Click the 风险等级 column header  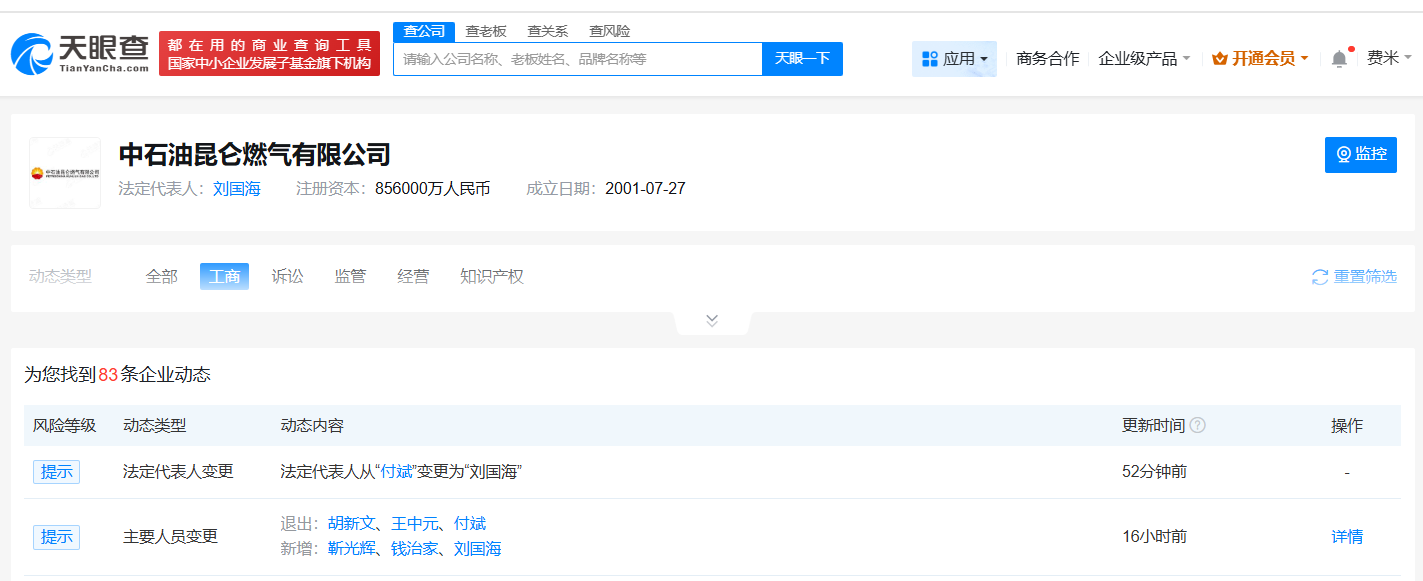pos(65,425)
